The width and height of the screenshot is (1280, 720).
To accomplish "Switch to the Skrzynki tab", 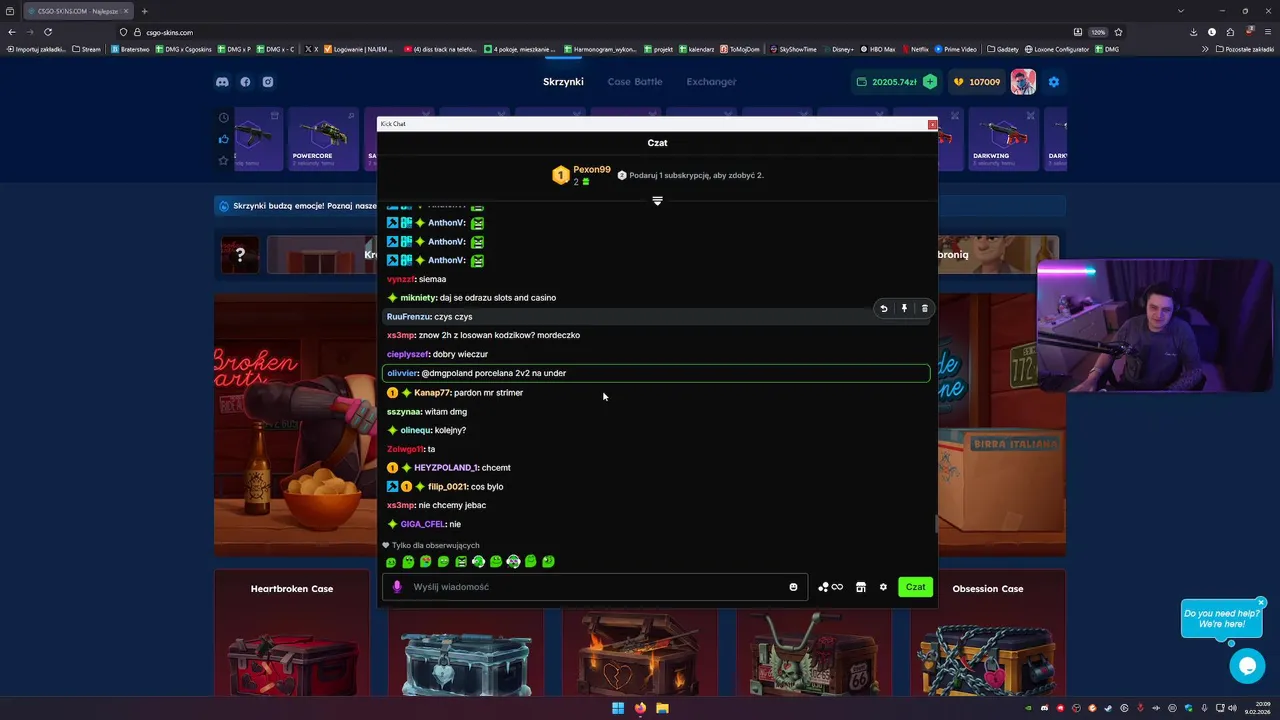I will tap(563, 82).
